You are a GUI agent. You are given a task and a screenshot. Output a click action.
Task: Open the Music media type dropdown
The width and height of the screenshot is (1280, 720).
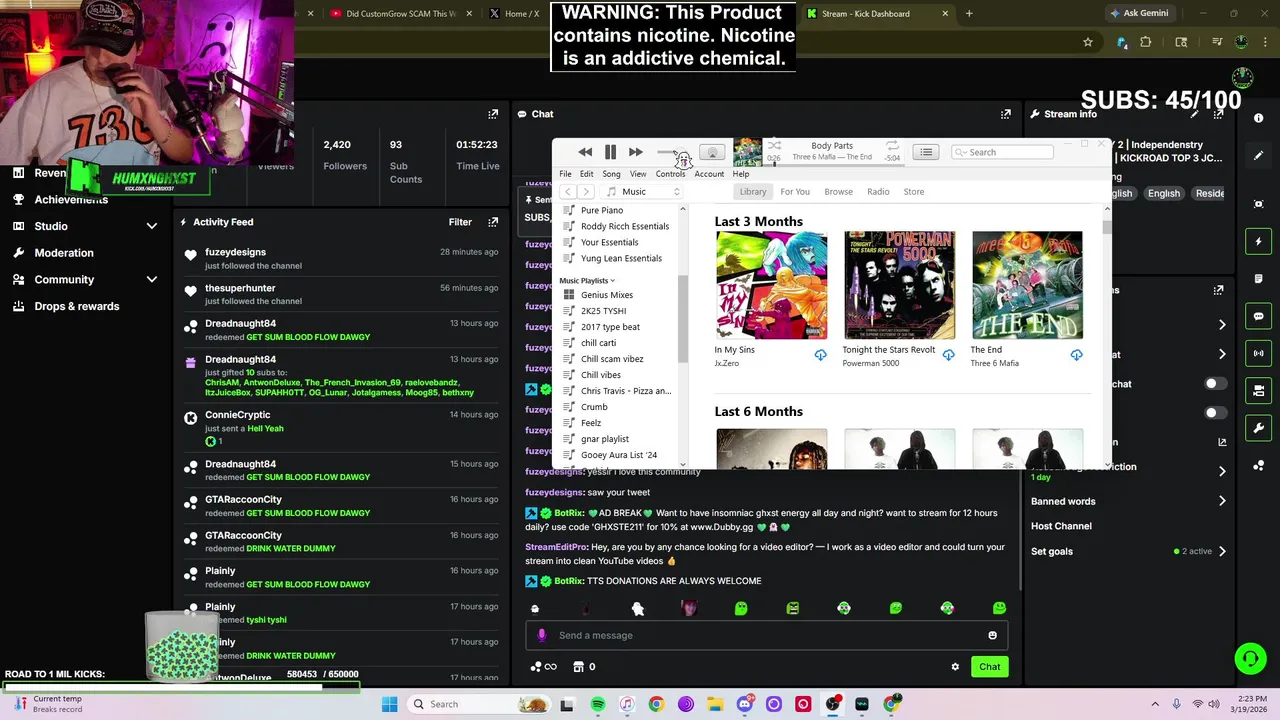pos(643,192)
